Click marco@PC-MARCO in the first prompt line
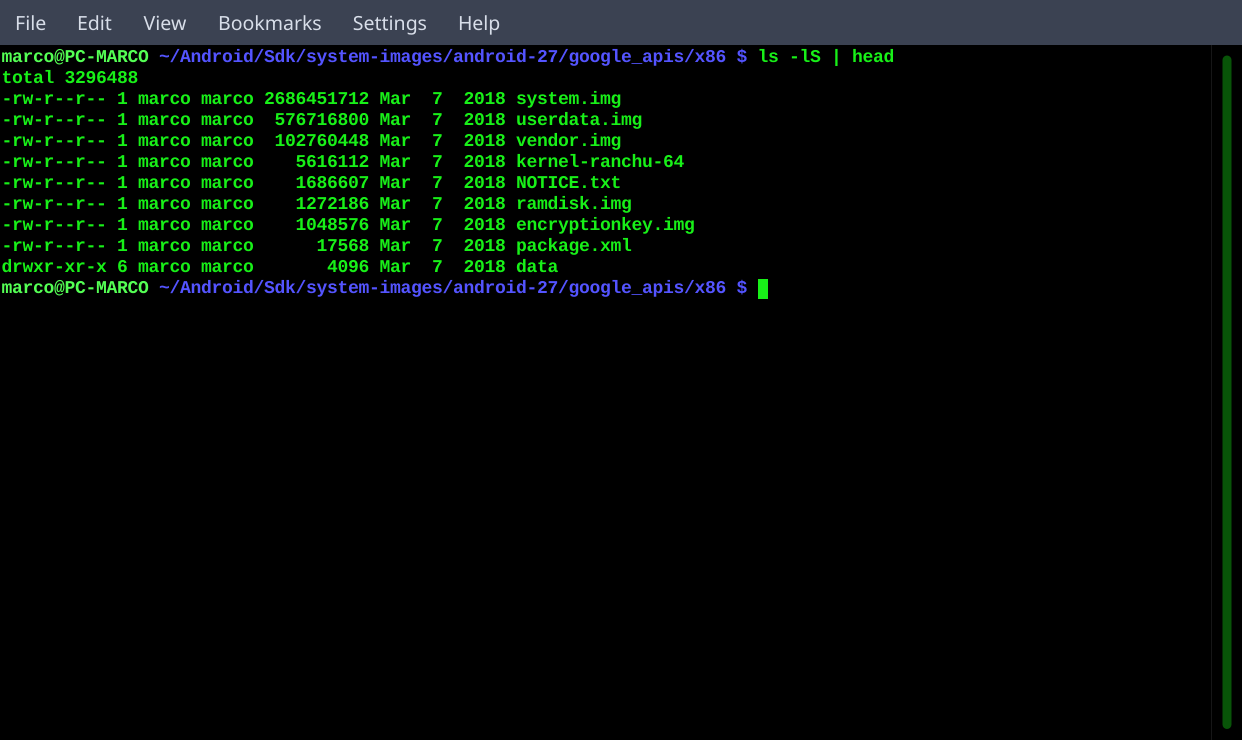The image size is (1242, 740). tap(75, 57)
